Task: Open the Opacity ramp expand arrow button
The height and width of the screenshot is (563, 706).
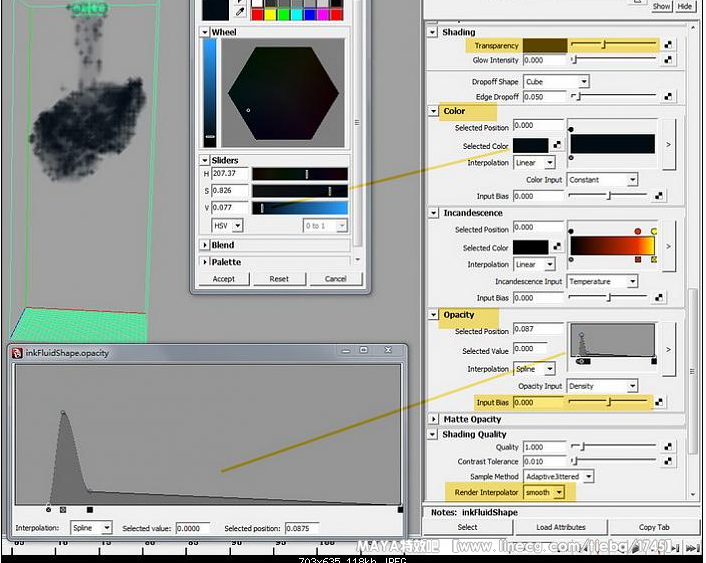Action: coord(668,349)
